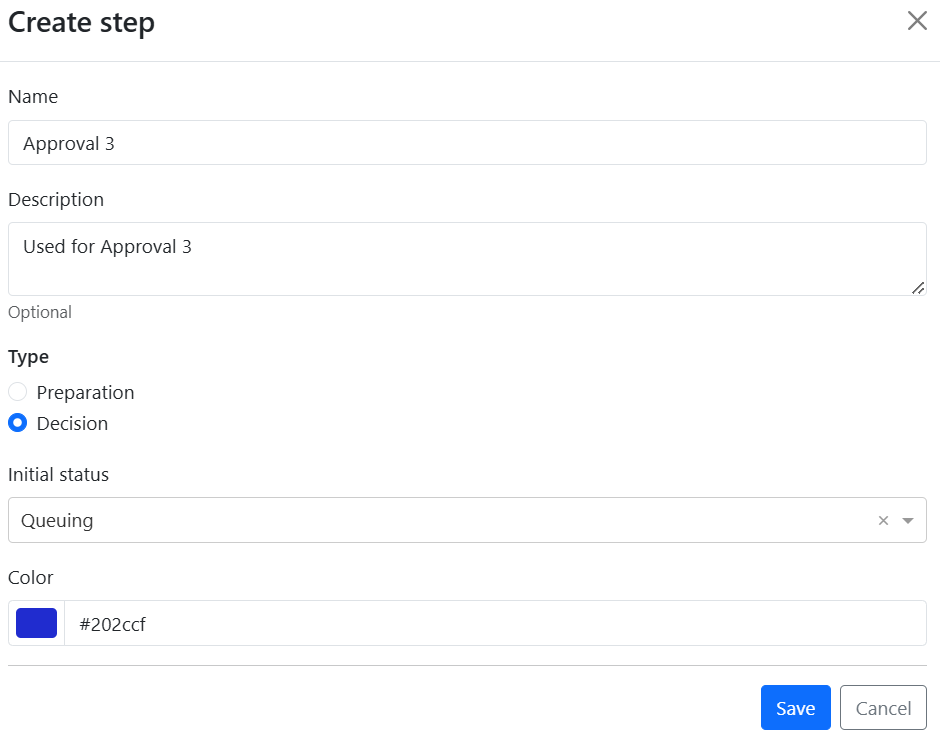The height and width of the screenshot is (742, 940).
Task: Focus the Description textarea with Used for Approval 3
Action: [467, 259]
